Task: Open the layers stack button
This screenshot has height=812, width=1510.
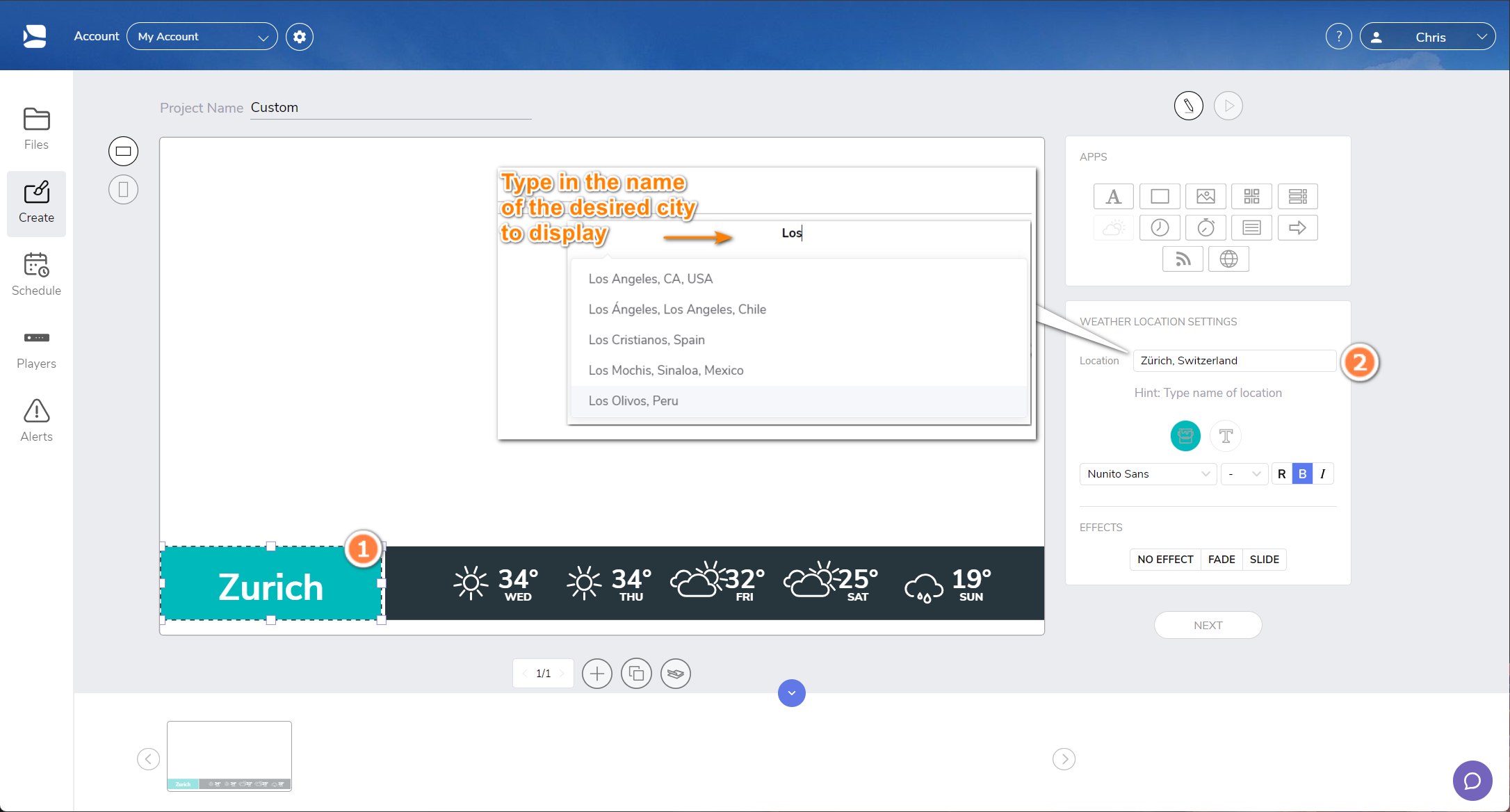Action: 676,674
